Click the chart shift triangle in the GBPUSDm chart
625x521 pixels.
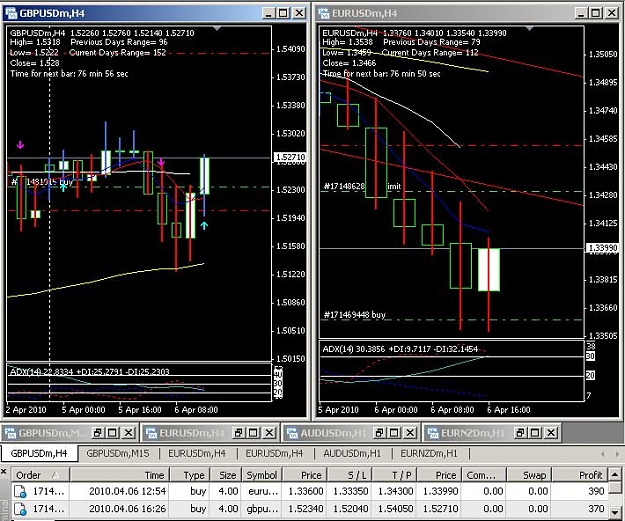217,28
